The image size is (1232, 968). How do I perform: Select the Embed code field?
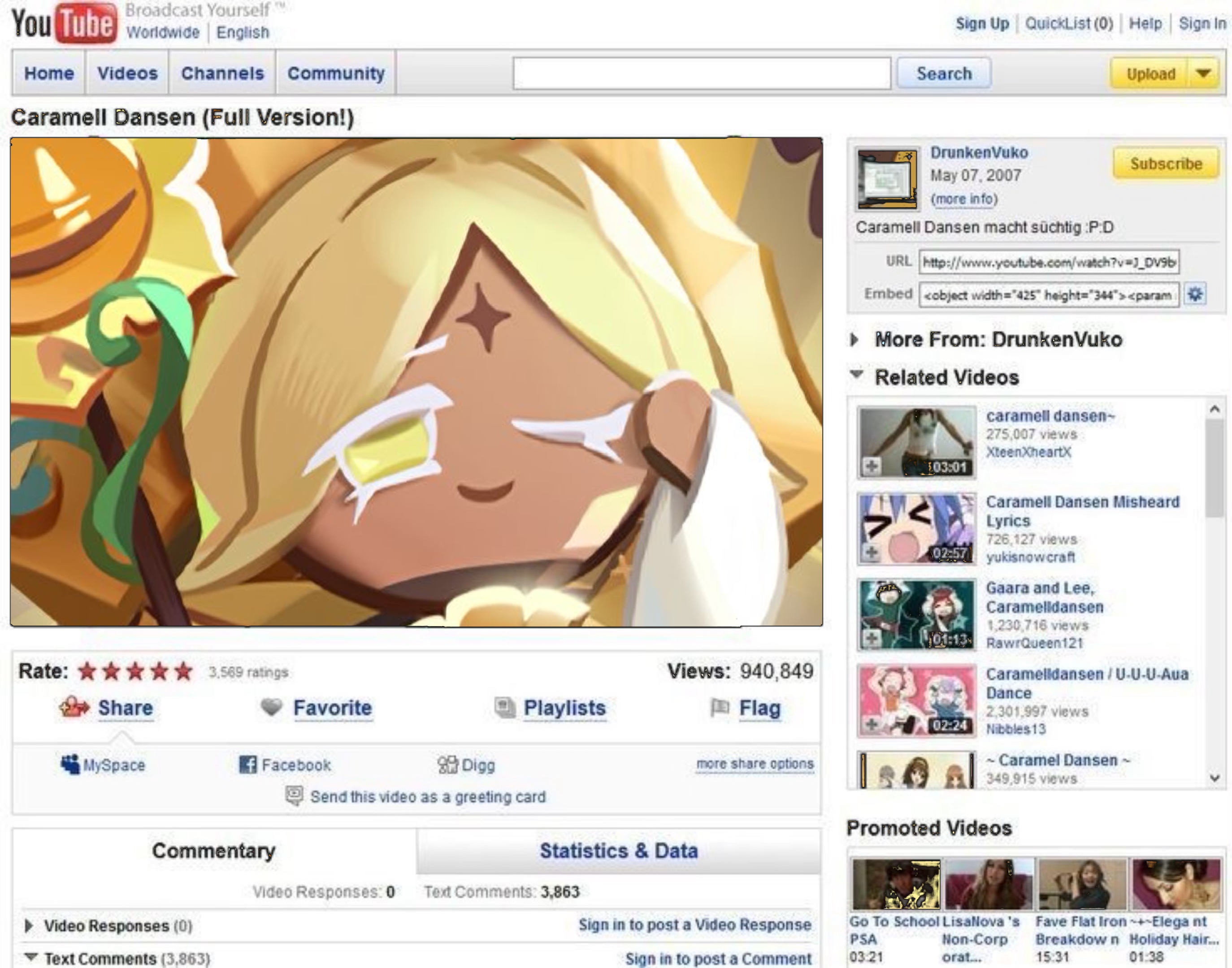[1049, 295]
